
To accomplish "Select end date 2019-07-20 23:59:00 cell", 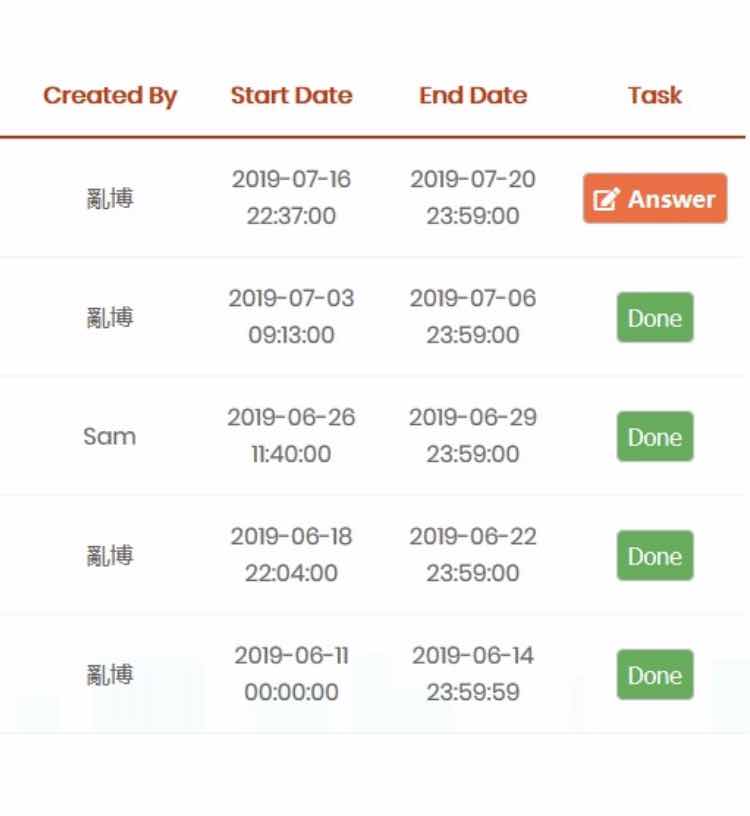I will [473, 198].
